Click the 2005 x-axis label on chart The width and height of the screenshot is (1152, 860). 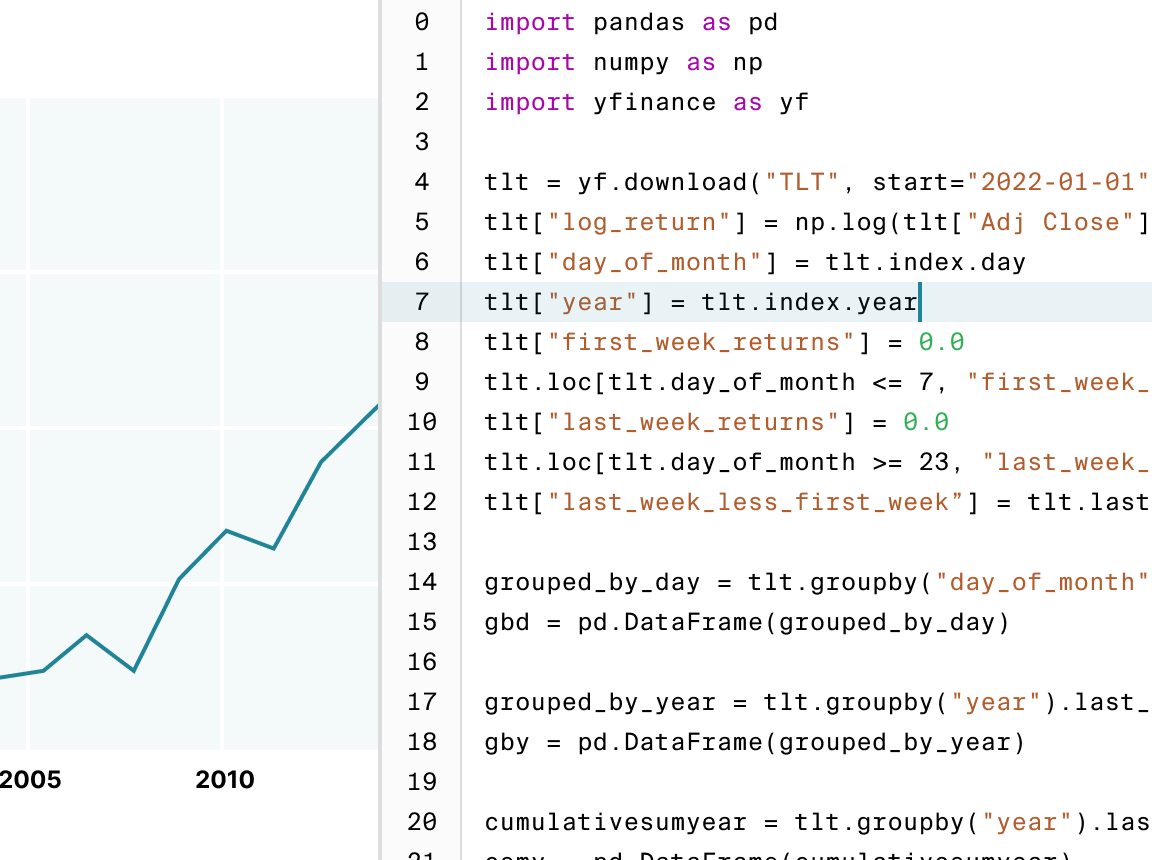[x=30, y=780]
